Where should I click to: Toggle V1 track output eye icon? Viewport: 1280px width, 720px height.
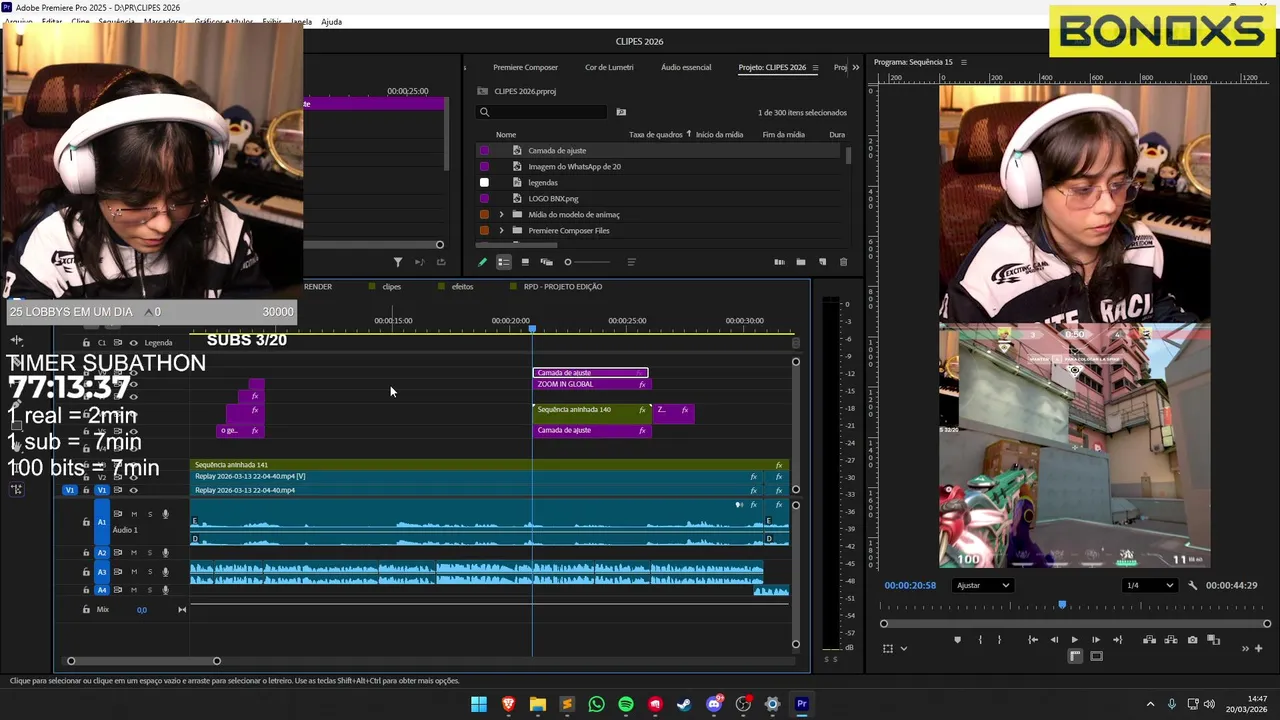coord(133,490)
